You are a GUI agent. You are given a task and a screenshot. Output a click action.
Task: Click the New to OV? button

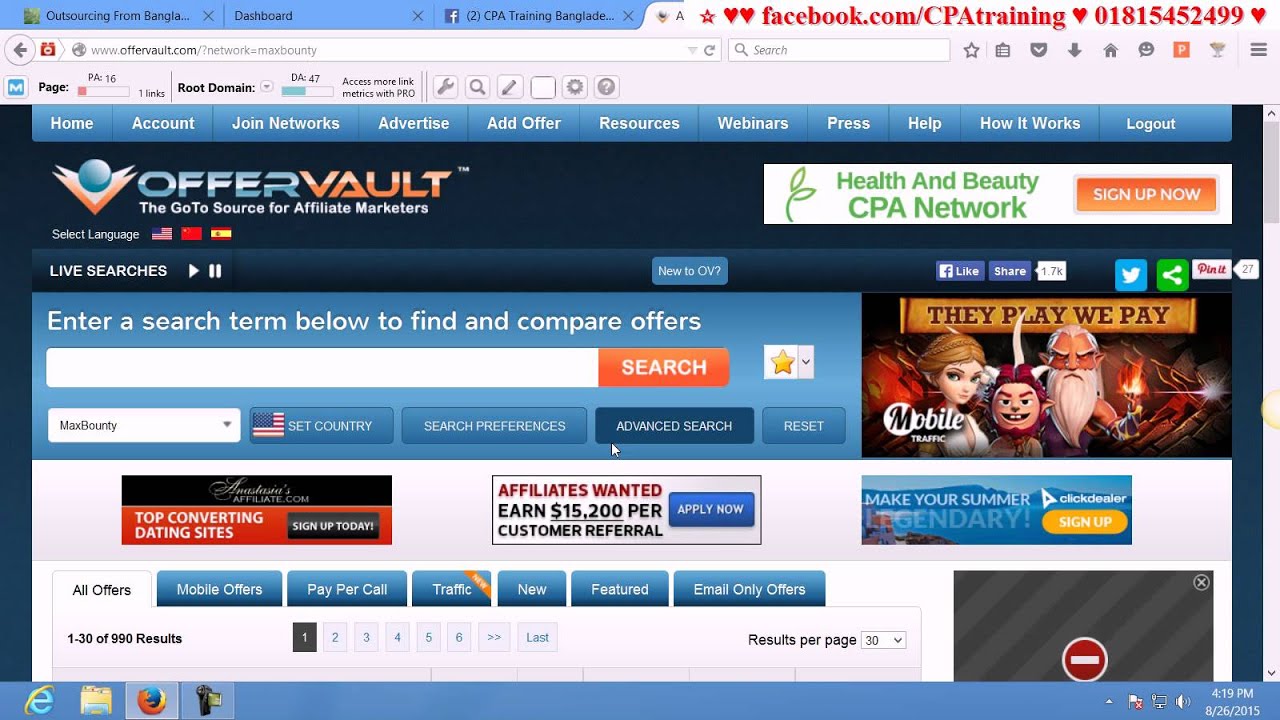point(689,271)
